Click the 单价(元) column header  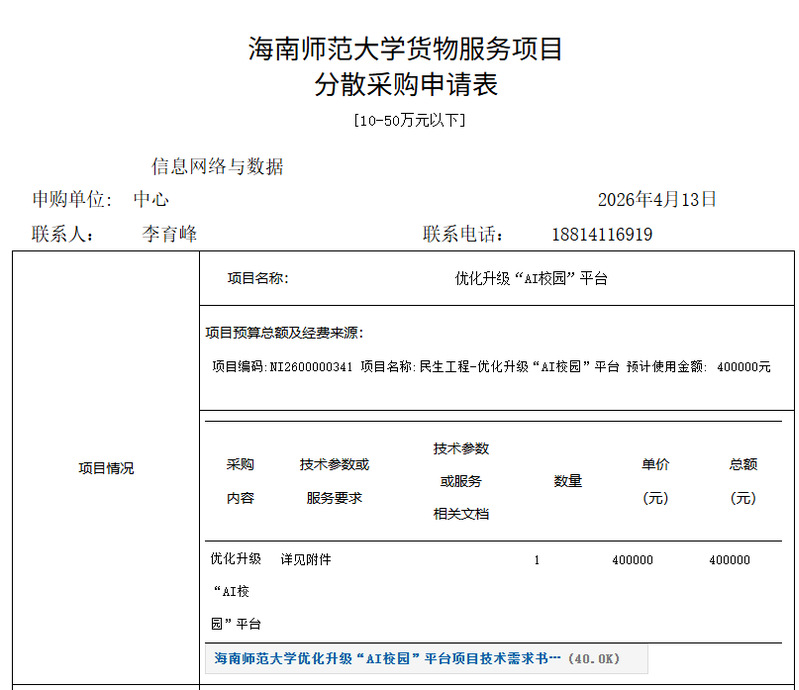pos(655,481)
